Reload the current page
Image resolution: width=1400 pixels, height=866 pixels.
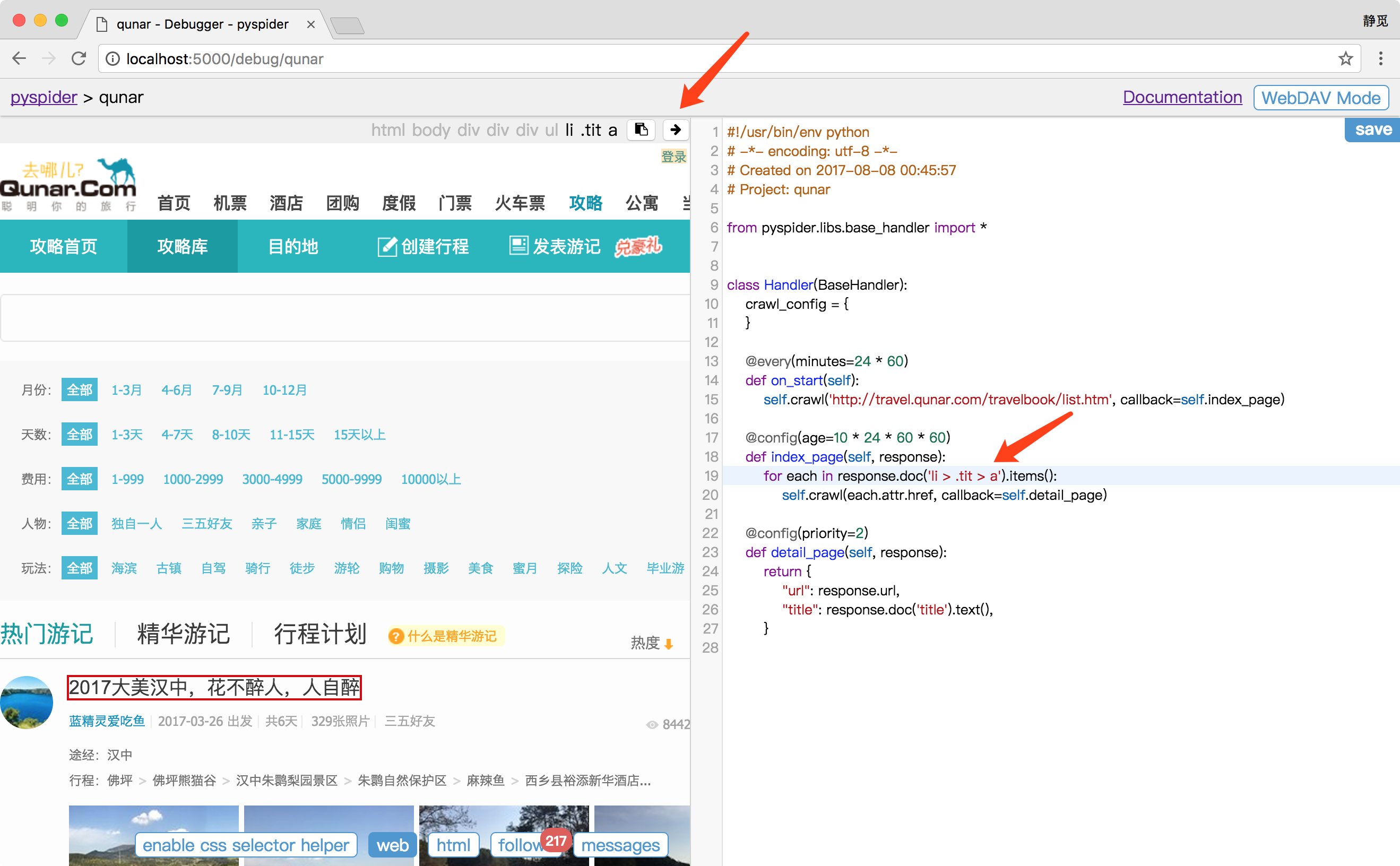(79, 58)
